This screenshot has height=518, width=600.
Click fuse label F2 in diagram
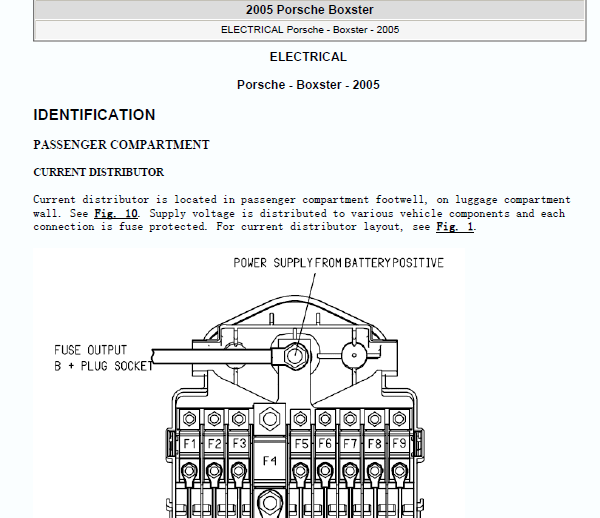pyautogui.click(x=214, y=444)
